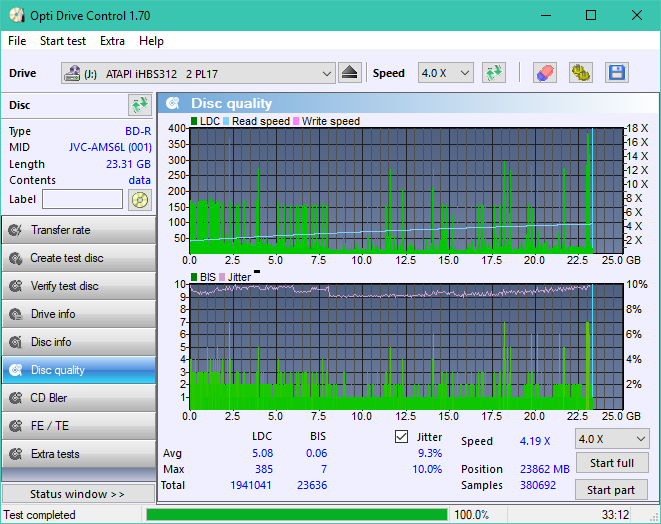Image resolution: width=661 pixels, height=524 pixels.
Task: Open the test speed dropdown above Start full
Action: pyautogui.click(x=612, y=439)
